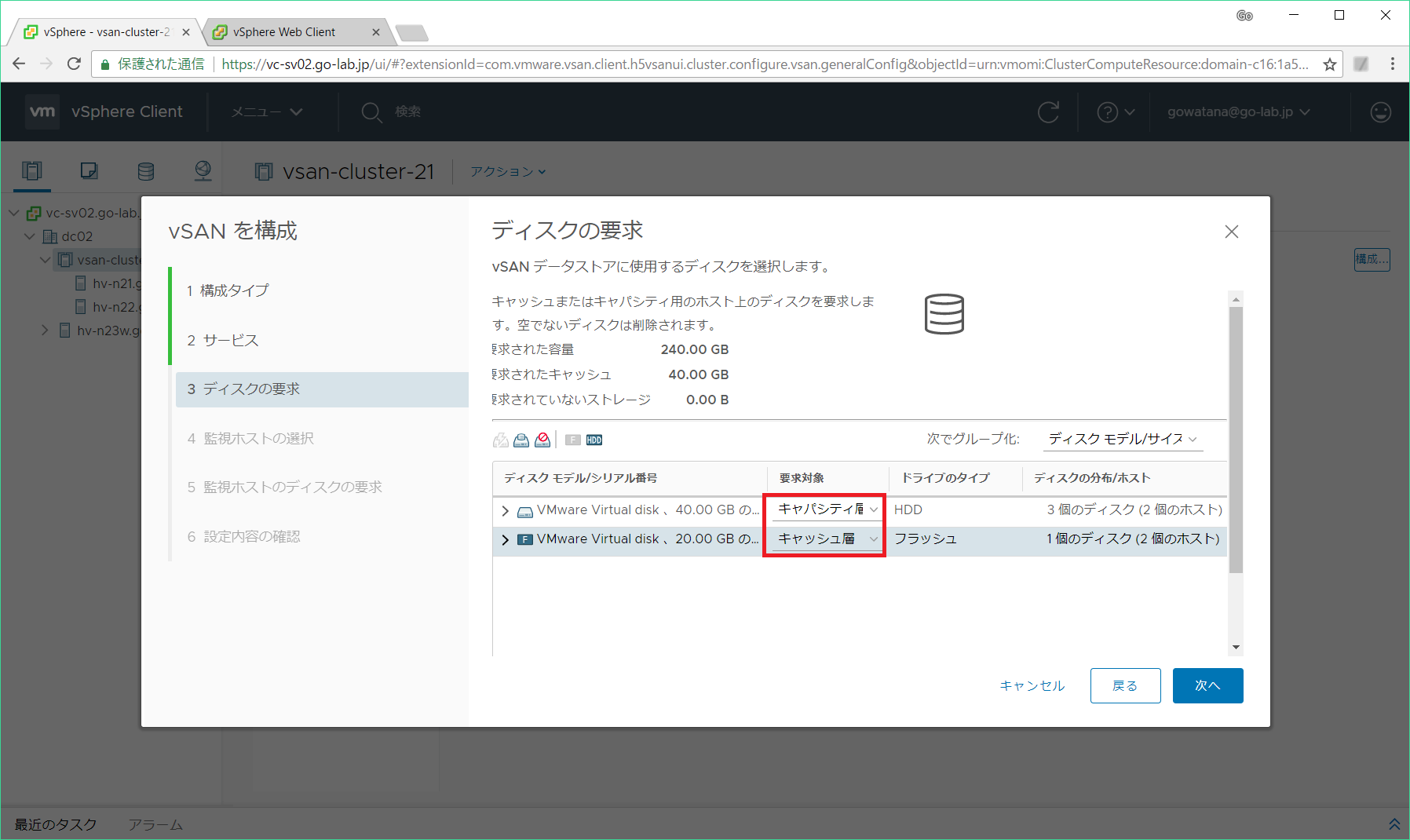1410x840 pixels.
Task: Click the mark as flash (F) icon
Action: (573, 440)
